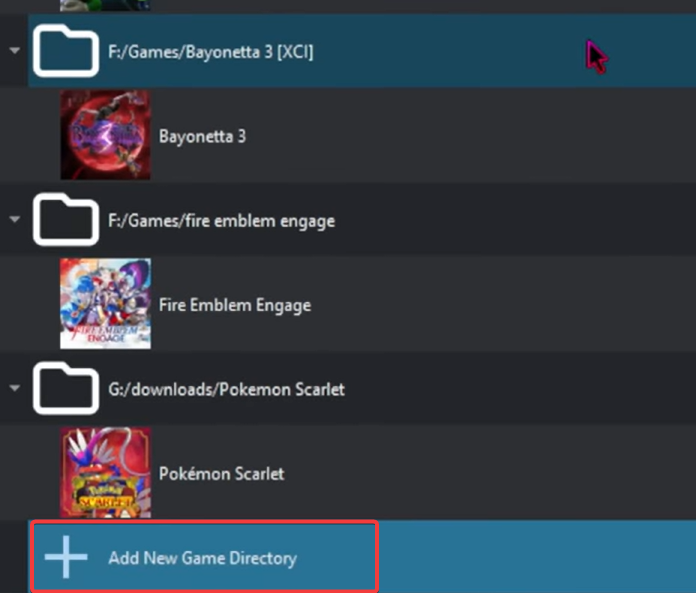Collapse the G:/downloads/Pokemon Scarlet directory arrow
The width and height of the screenshot is (696, 593).
tap(15, 388)
